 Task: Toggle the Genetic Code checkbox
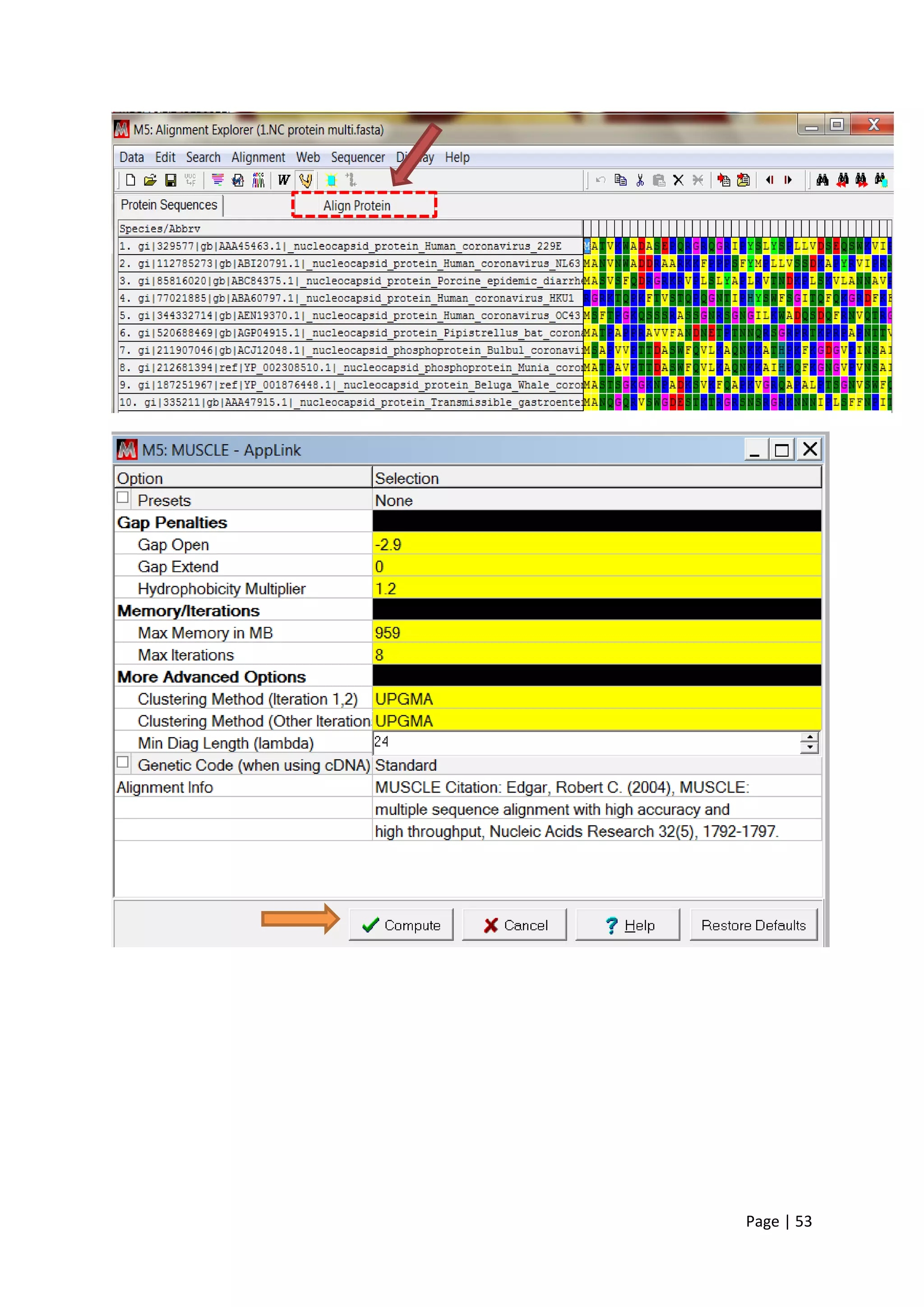[x=123, y=762]
